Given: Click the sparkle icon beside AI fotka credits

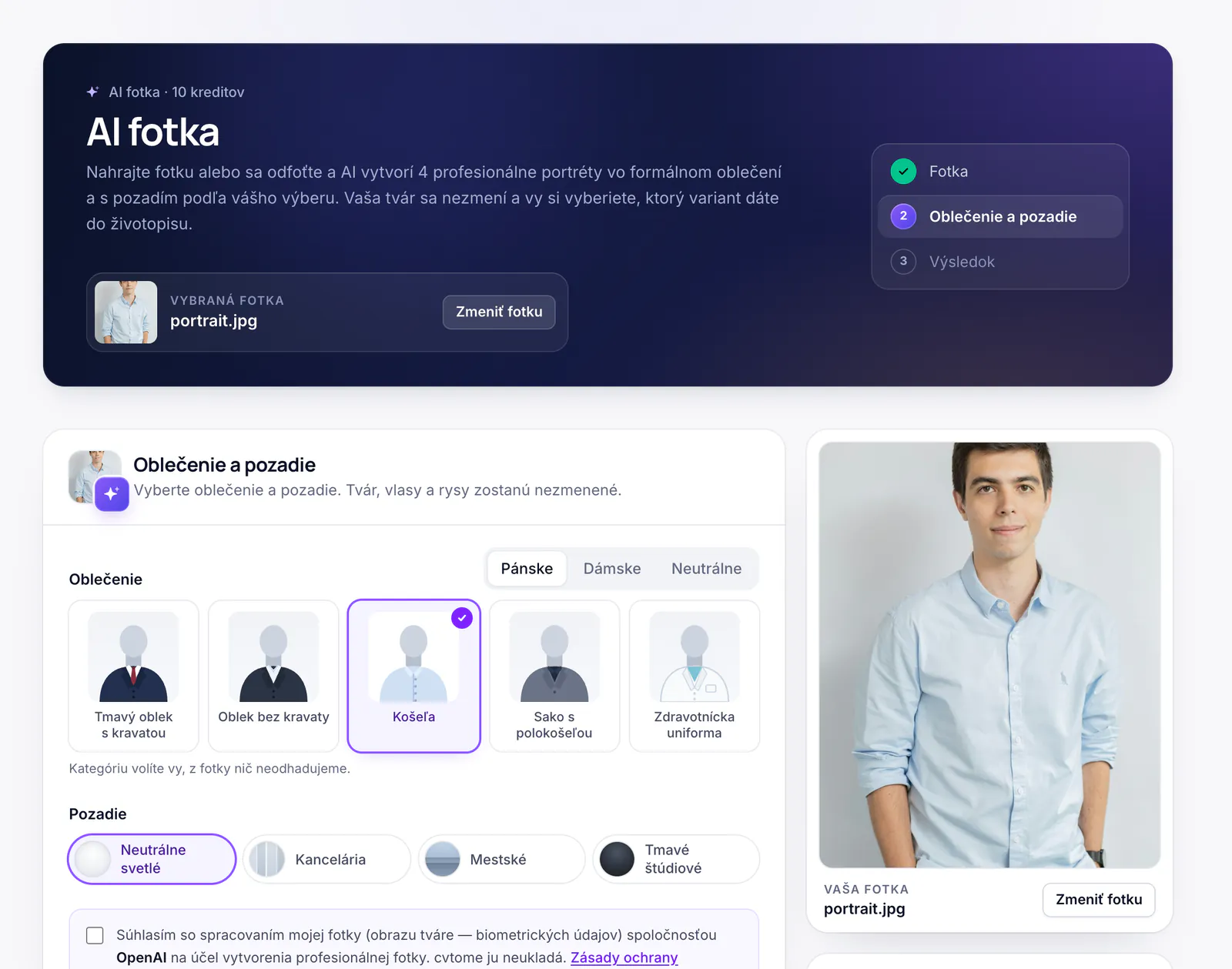Looking at the screenshot, I should click(x=92, y=92).
